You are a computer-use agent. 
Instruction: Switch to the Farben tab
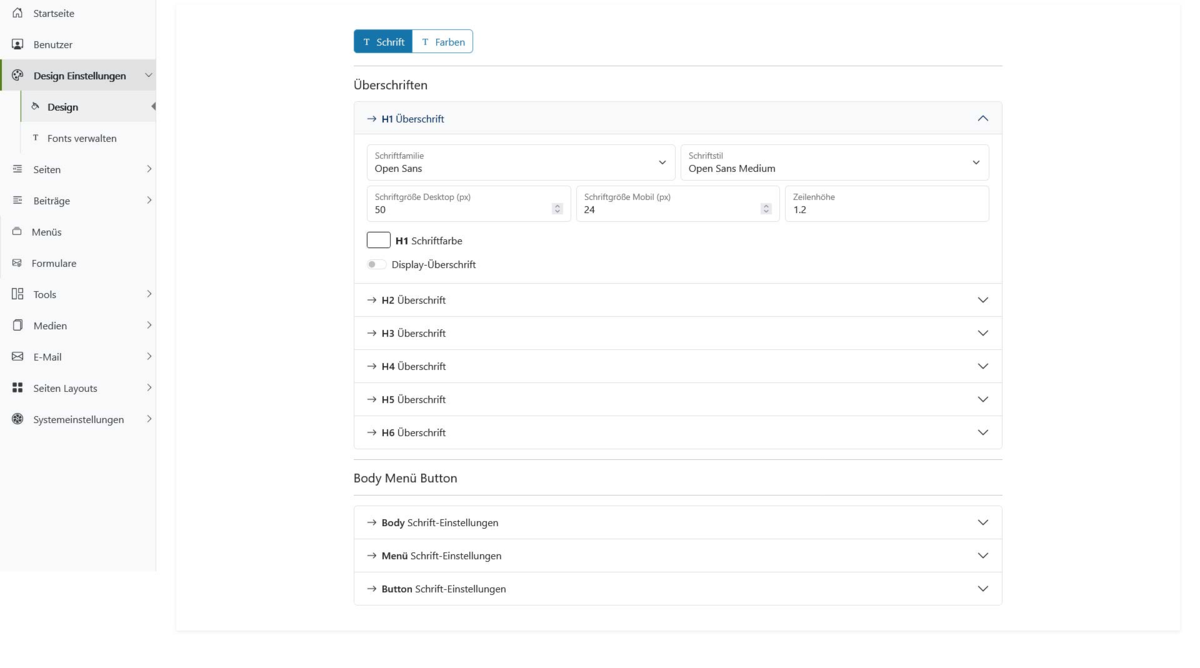tap(443, 42)
